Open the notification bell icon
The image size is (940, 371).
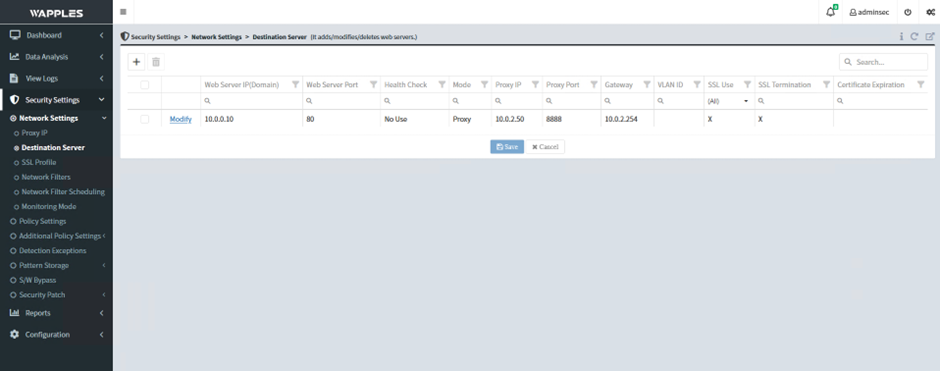[x=831, y=12]
